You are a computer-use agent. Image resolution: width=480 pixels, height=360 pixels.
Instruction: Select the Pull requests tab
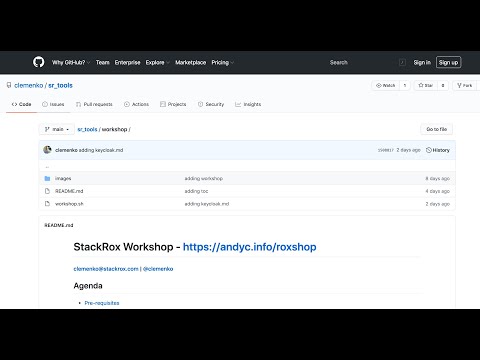(x=94, y=104)
